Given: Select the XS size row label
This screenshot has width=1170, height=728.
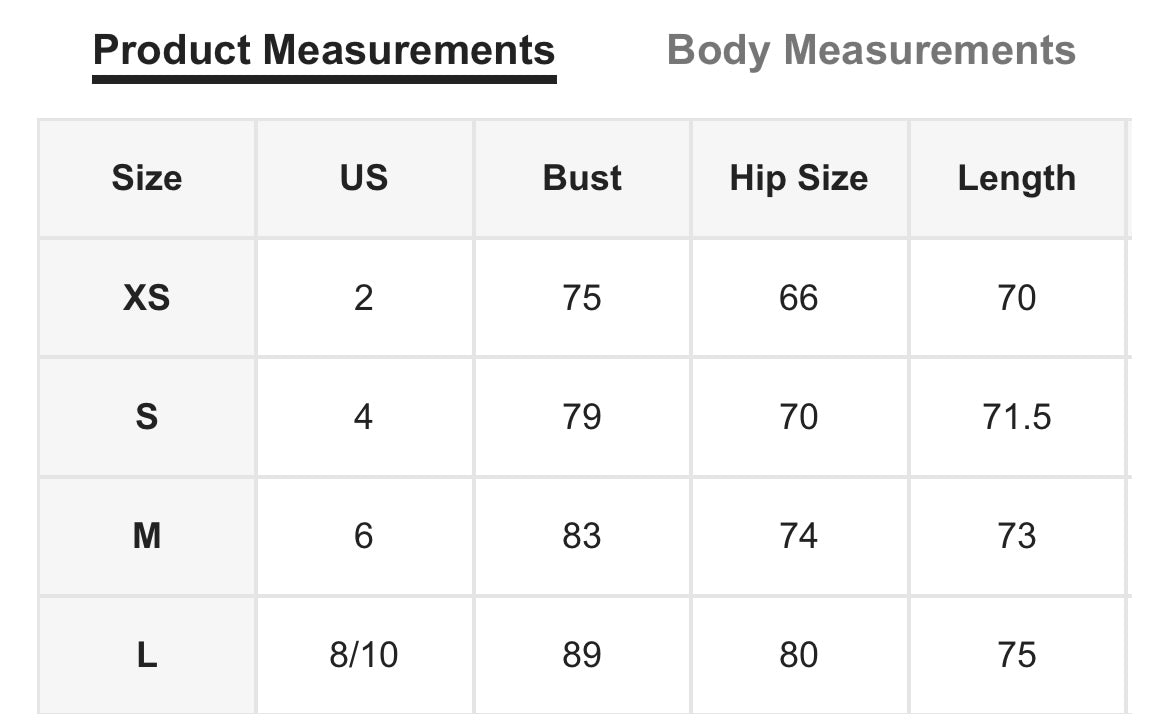Looking at the screenshot, I should coord(147,298).
